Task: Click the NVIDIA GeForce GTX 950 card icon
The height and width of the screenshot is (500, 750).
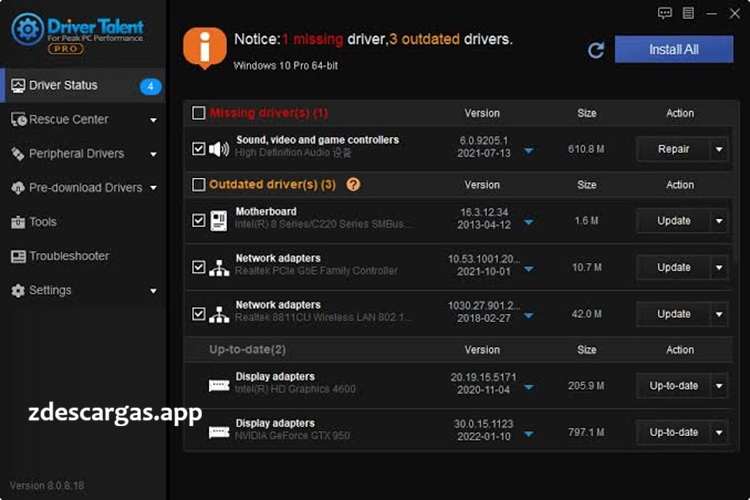Action: 219,432
